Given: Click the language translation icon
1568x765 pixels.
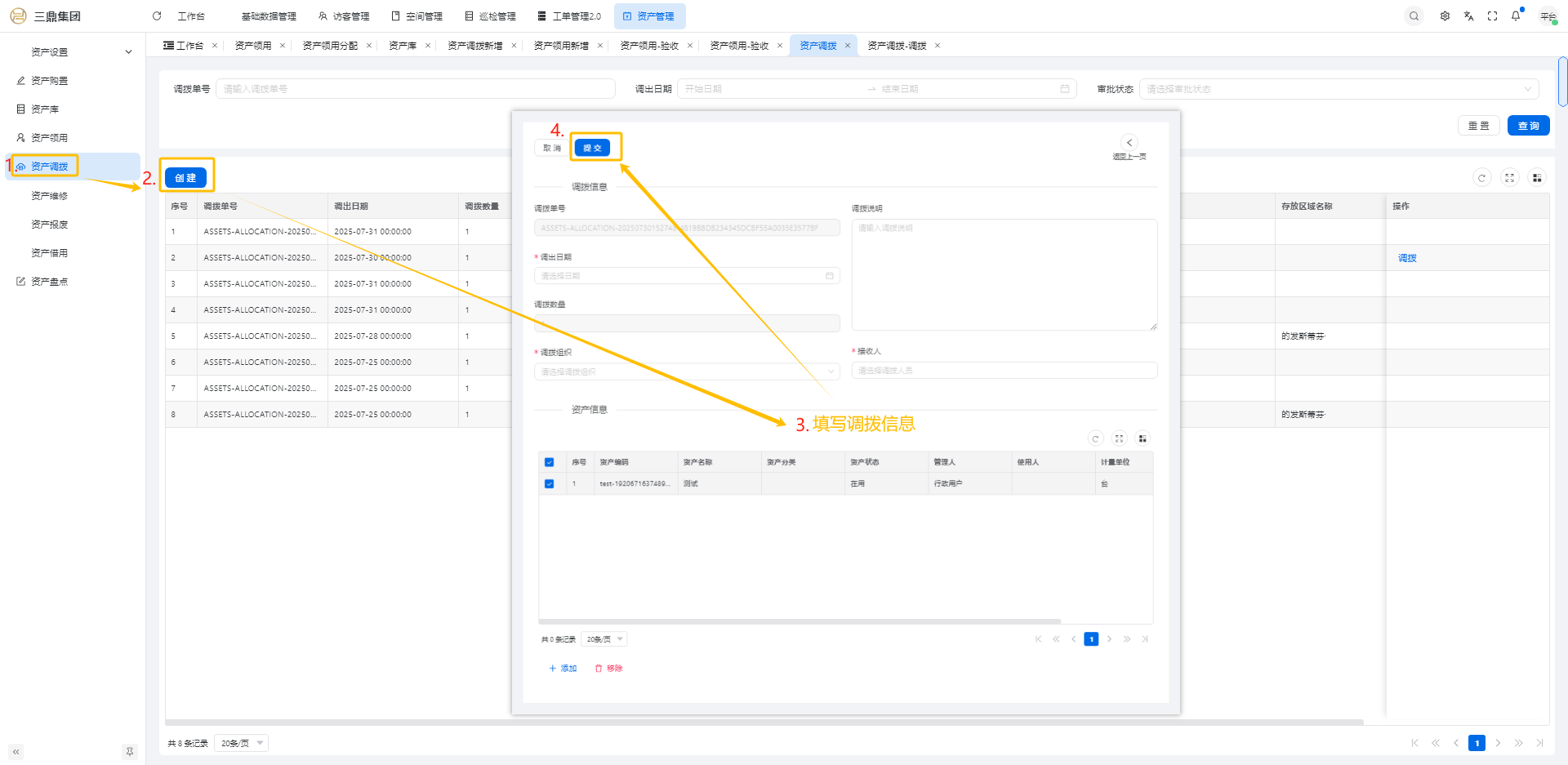Looking at the screenshot, I should 1468,16.
